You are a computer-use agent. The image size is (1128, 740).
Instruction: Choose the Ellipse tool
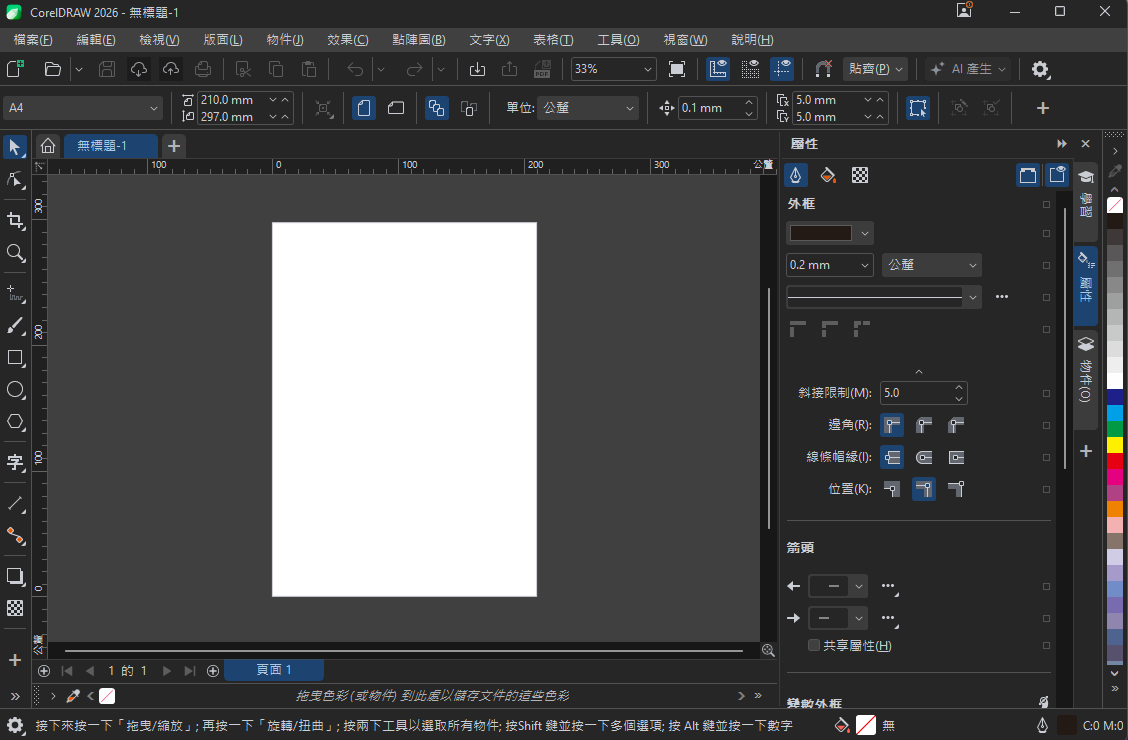click(x=15, y=390)
